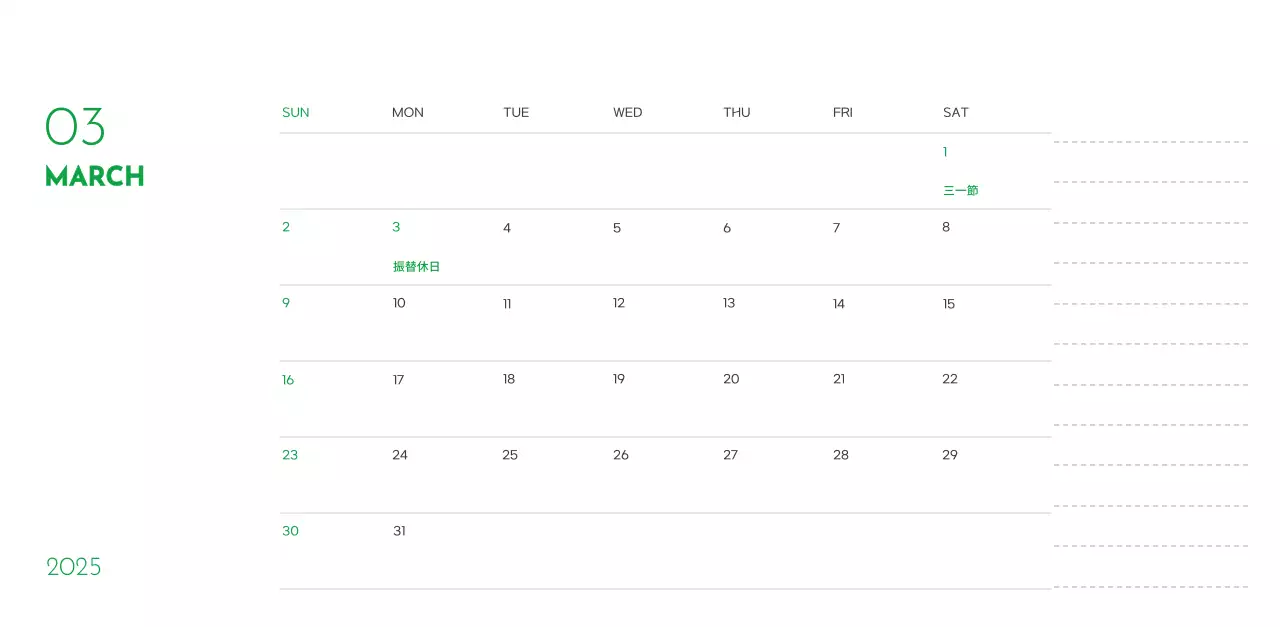
Task: Choose date 9 in Sunday column
Action: click(x=286, y=303)
